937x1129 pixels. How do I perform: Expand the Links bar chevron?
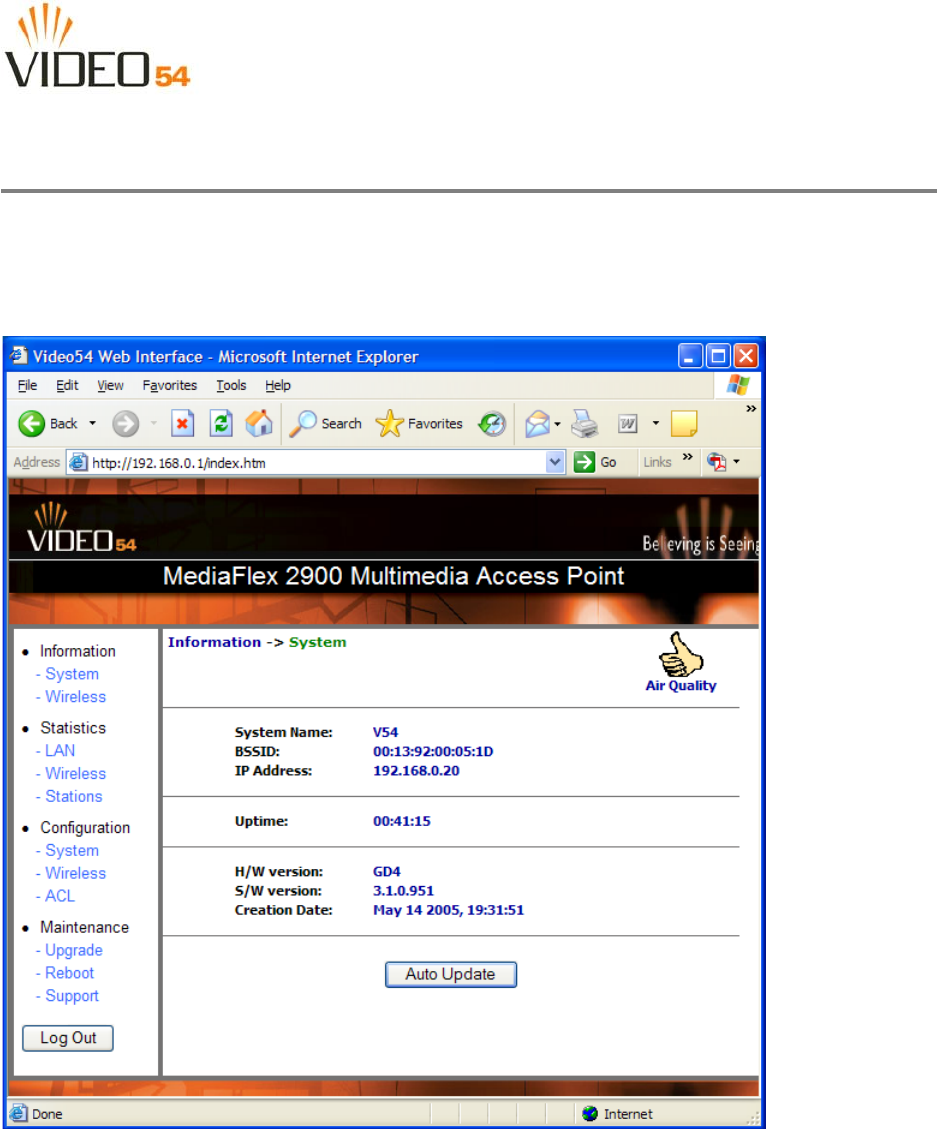tap(688, 456)
